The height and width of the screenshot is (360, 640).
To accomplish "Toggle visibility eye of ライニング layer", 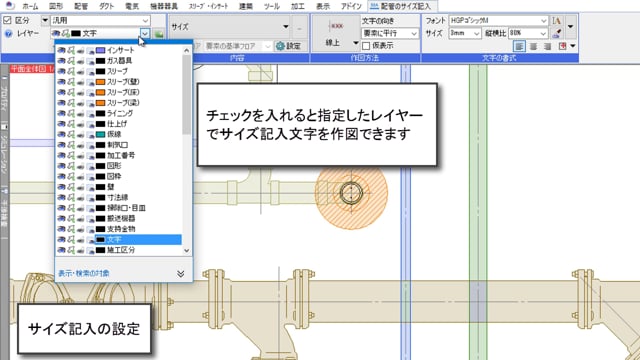I will pos(61,113).
